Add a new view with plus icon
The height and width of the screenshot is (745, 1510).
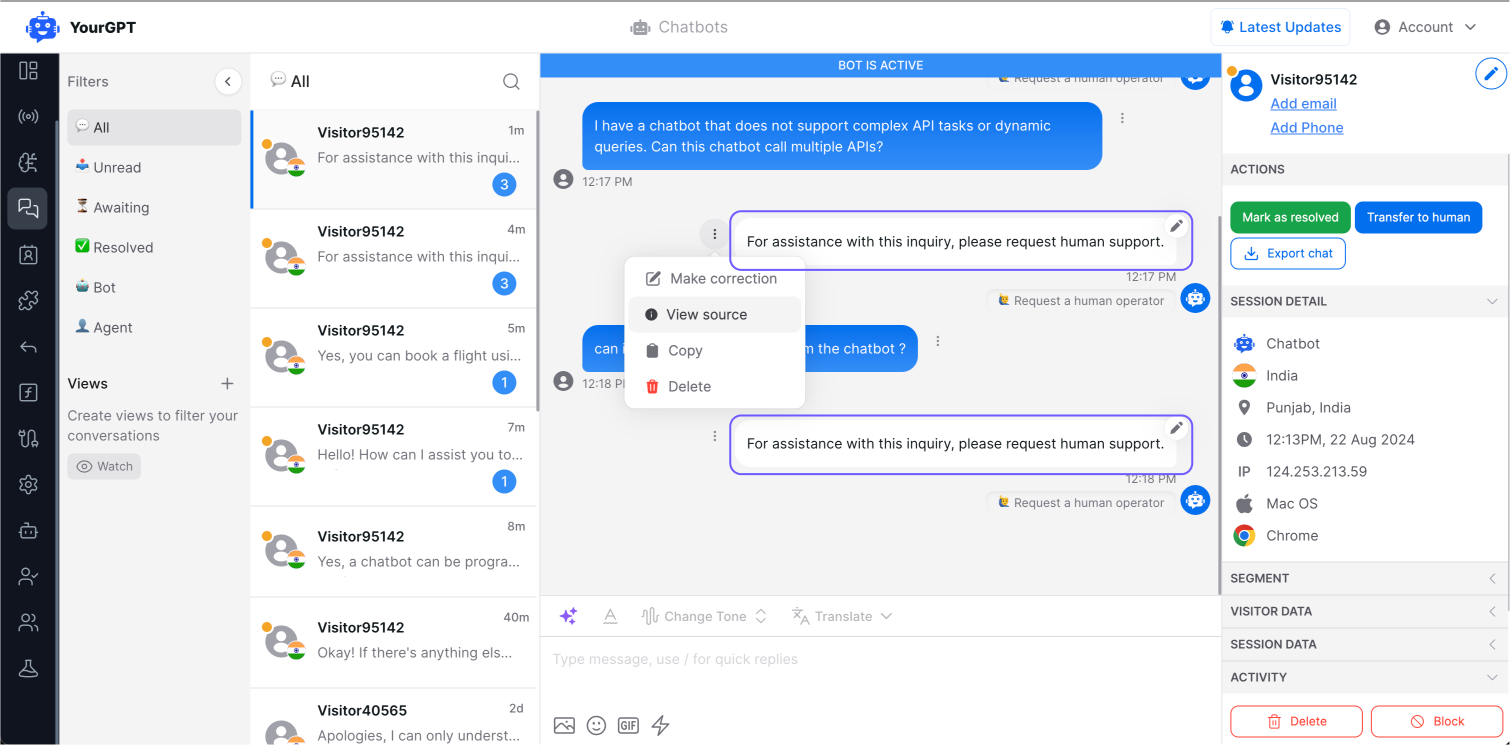(x=227, y=384)
